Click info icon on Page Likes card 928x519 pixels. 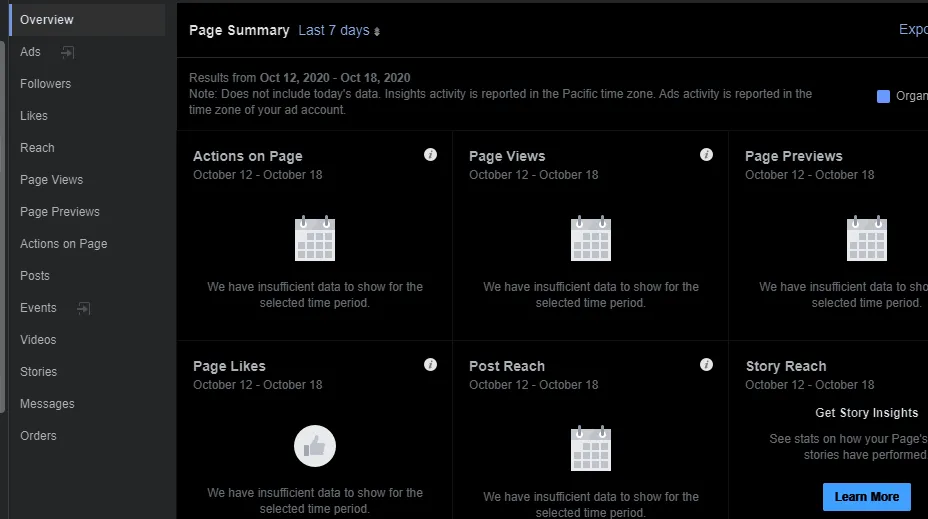coord(430,365)
